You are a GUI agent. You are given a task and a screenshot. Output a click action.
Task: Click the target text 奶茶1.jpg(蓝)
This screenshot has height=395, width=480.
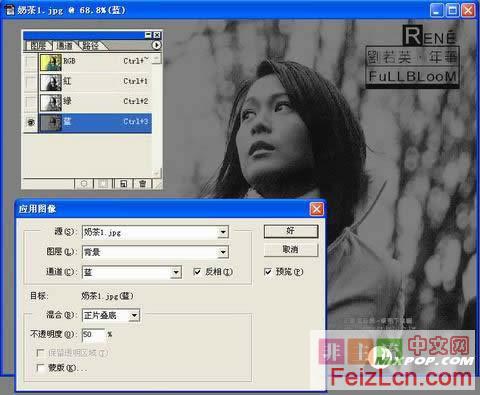point(107,296)
